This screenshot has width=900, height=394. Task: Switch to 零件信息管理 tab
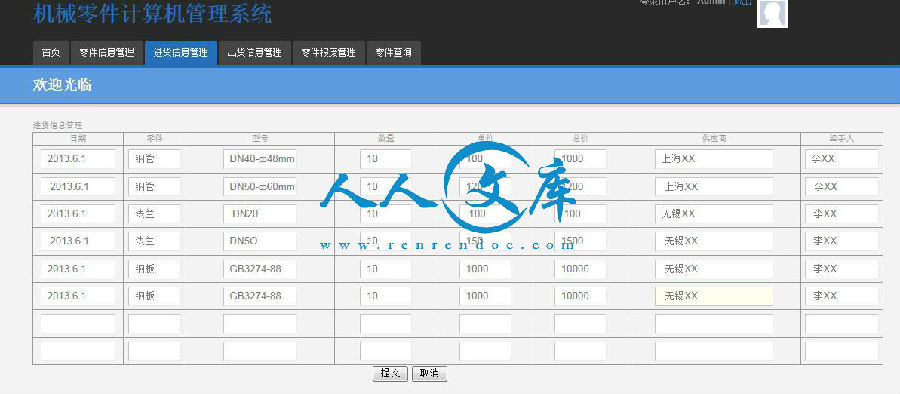tap(107, 53)
